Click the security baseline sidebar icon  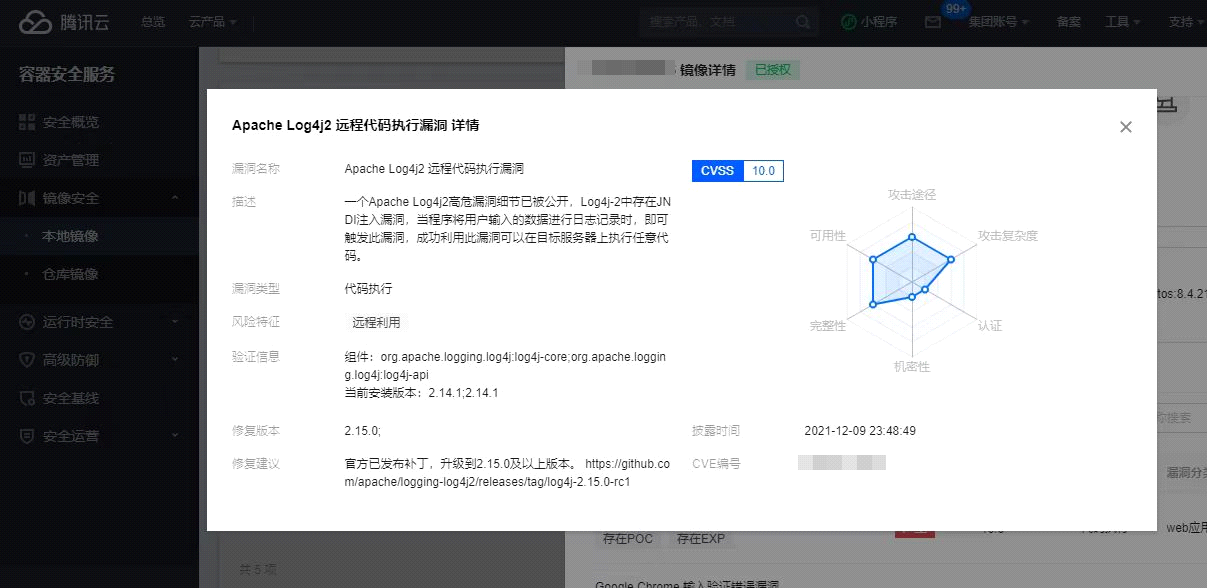point(27,398)
